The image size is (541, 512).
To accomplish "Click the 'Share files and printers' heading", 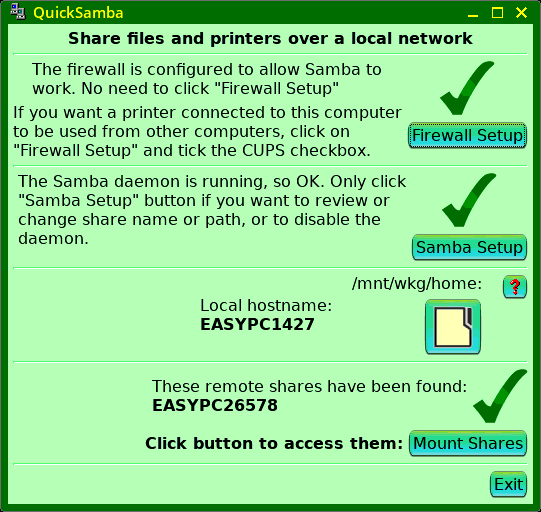I will point(270,38).
